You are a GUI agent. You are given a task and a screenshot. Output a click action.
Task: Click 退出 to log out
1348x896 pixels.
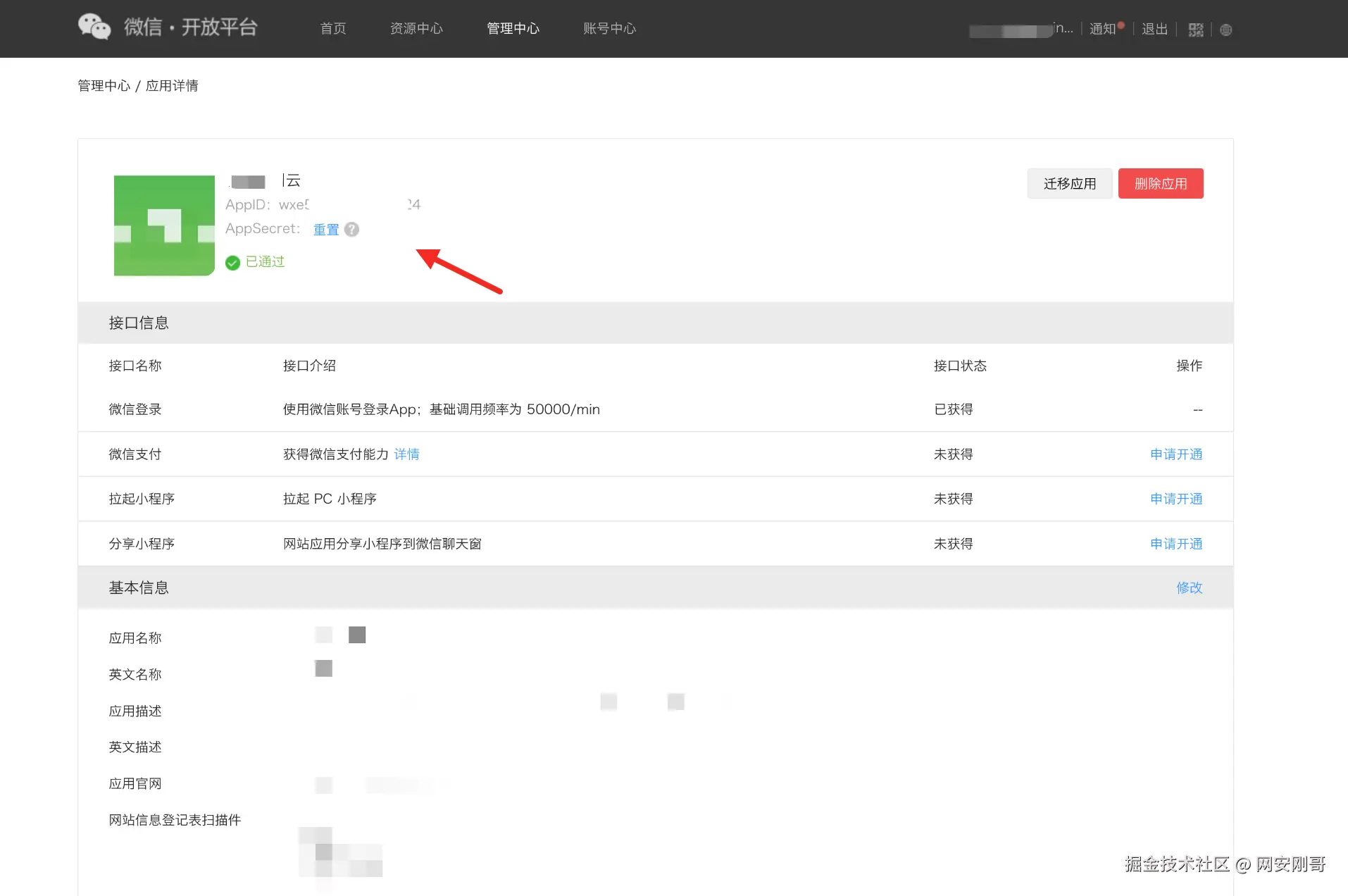tap(1155, 29)
